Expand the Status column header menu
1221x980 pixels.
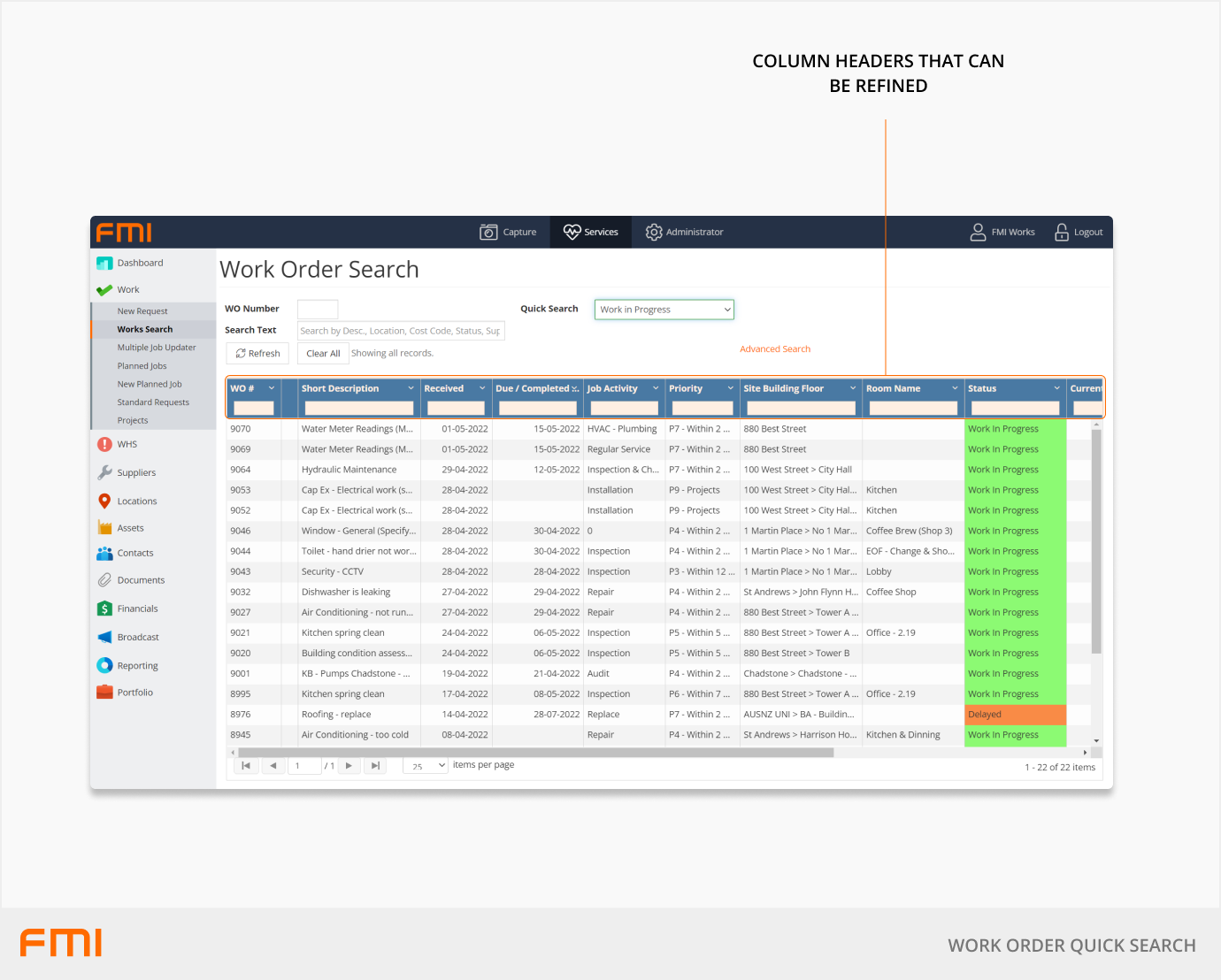[x=1056, y=388]
